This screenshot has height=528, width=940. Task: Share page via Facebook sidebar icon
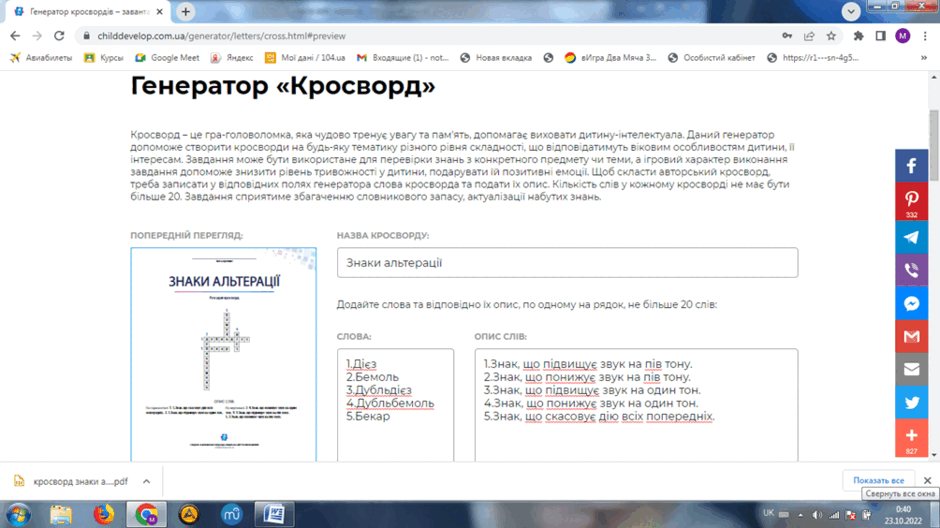pyautogui.click(x=911, y=166)
